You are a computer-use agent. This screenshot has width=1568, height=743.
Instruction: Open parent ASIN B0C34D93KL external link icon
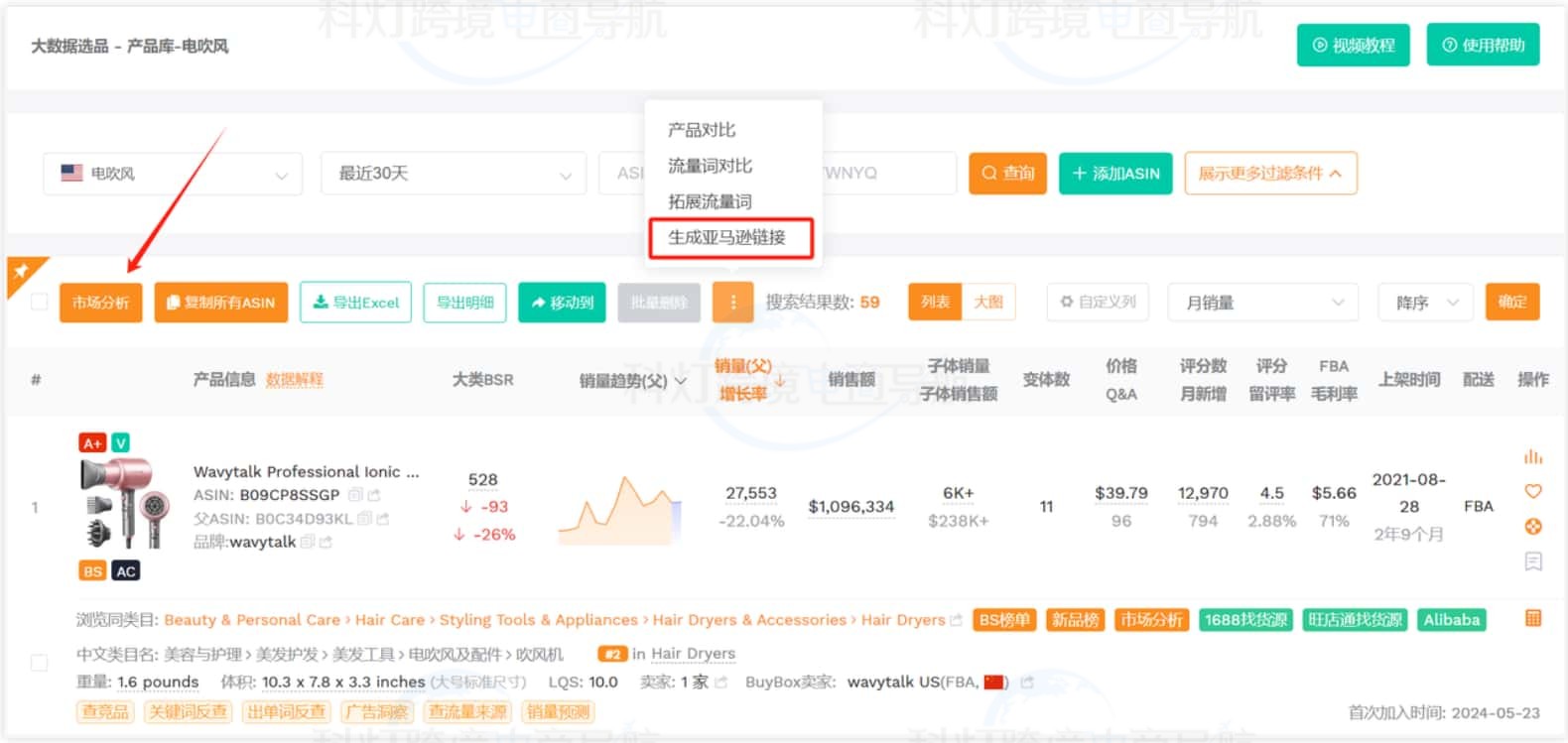pyautogui.click(x=383, y=518)
